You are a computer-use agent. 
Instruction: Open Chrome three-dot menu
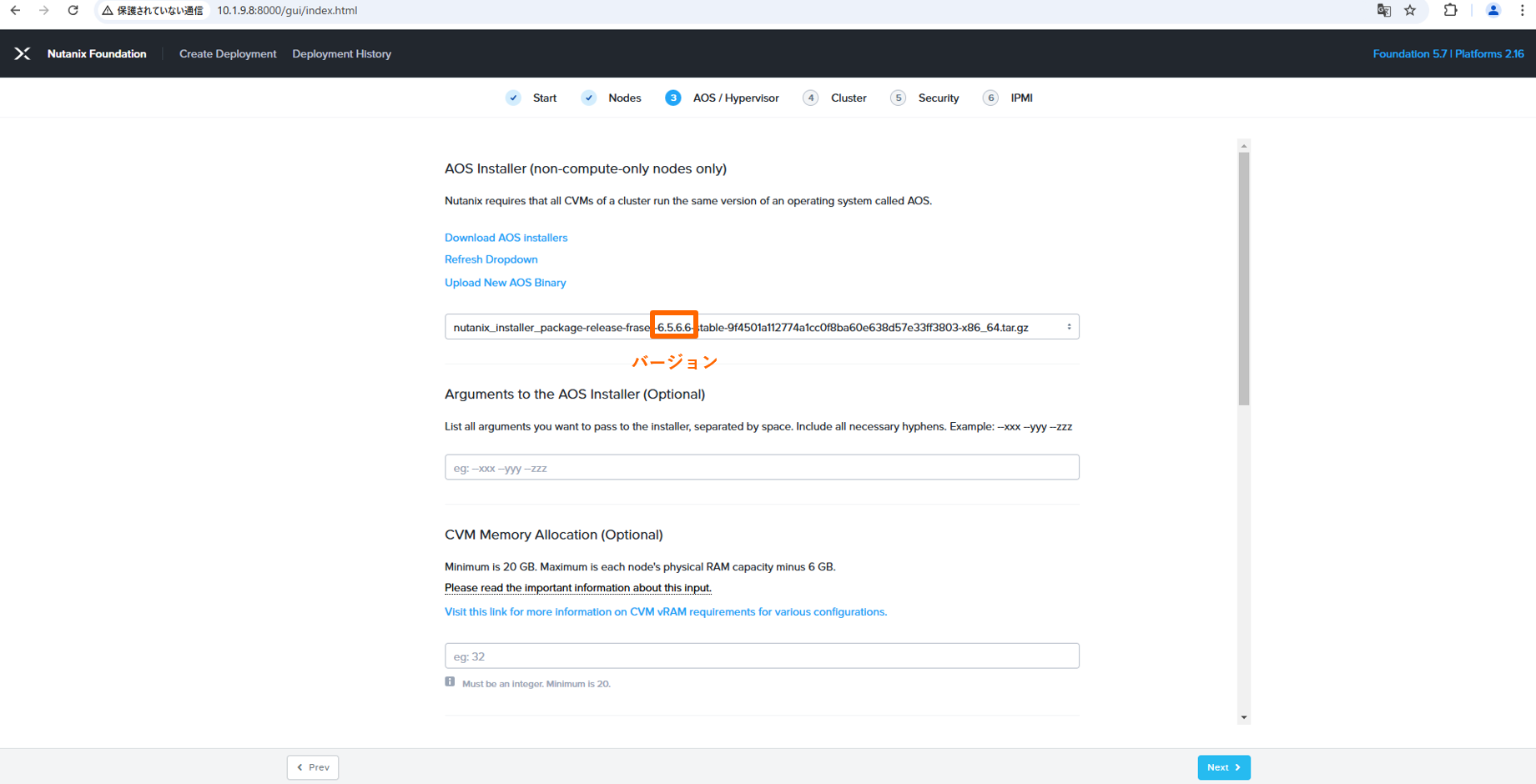click(x=1522, y=11)
